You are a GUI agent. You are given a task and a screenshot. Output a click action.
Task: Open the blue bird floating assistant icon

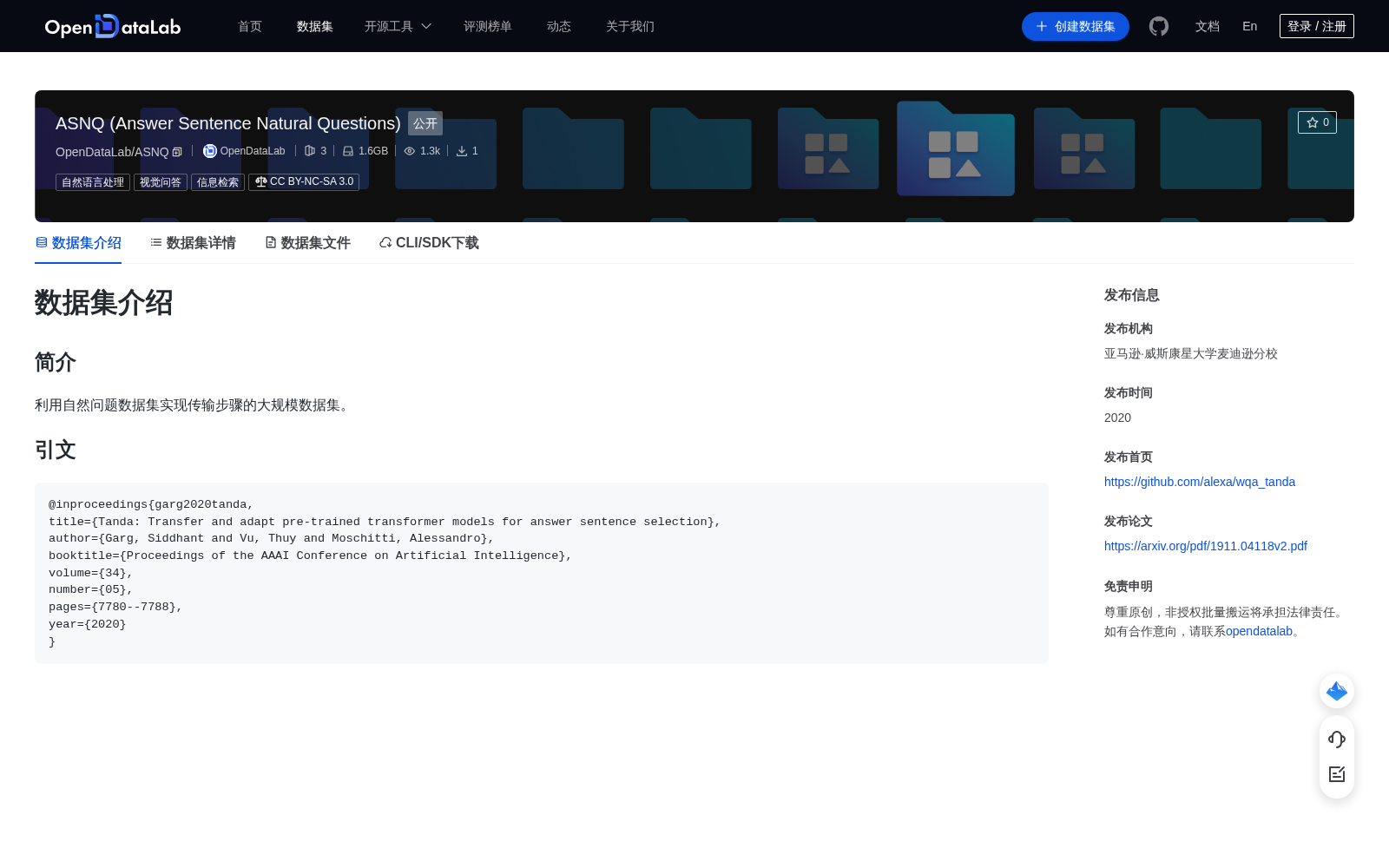point(1337,691)
